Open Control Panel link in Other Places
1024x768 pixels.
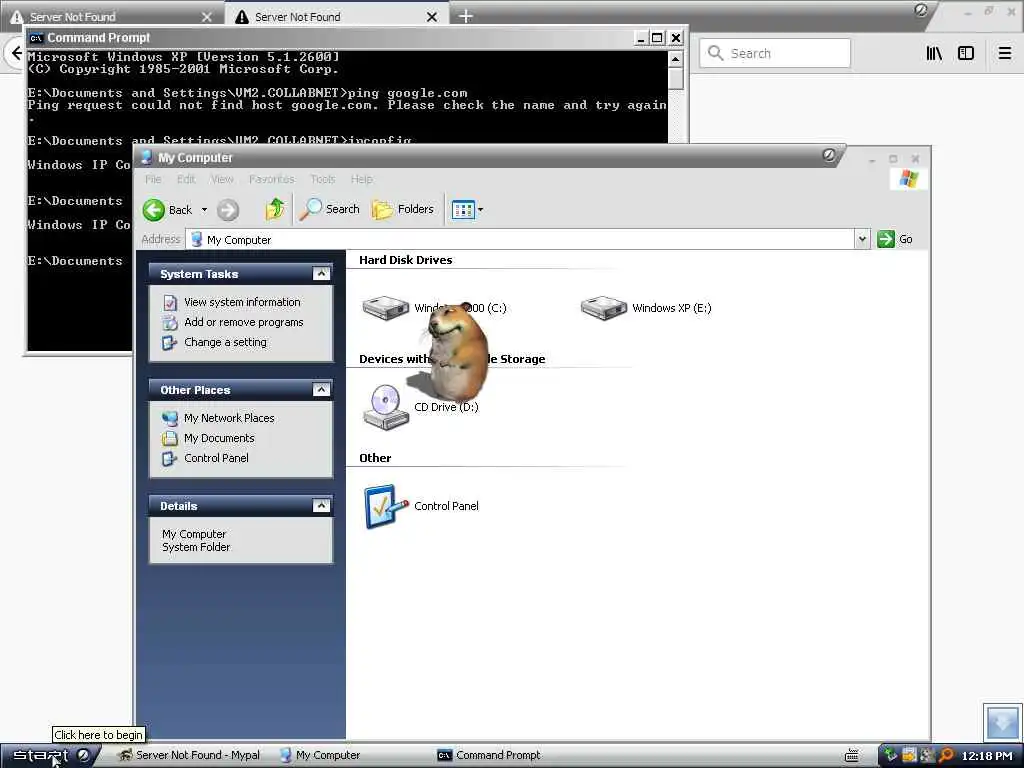[216, 458]
